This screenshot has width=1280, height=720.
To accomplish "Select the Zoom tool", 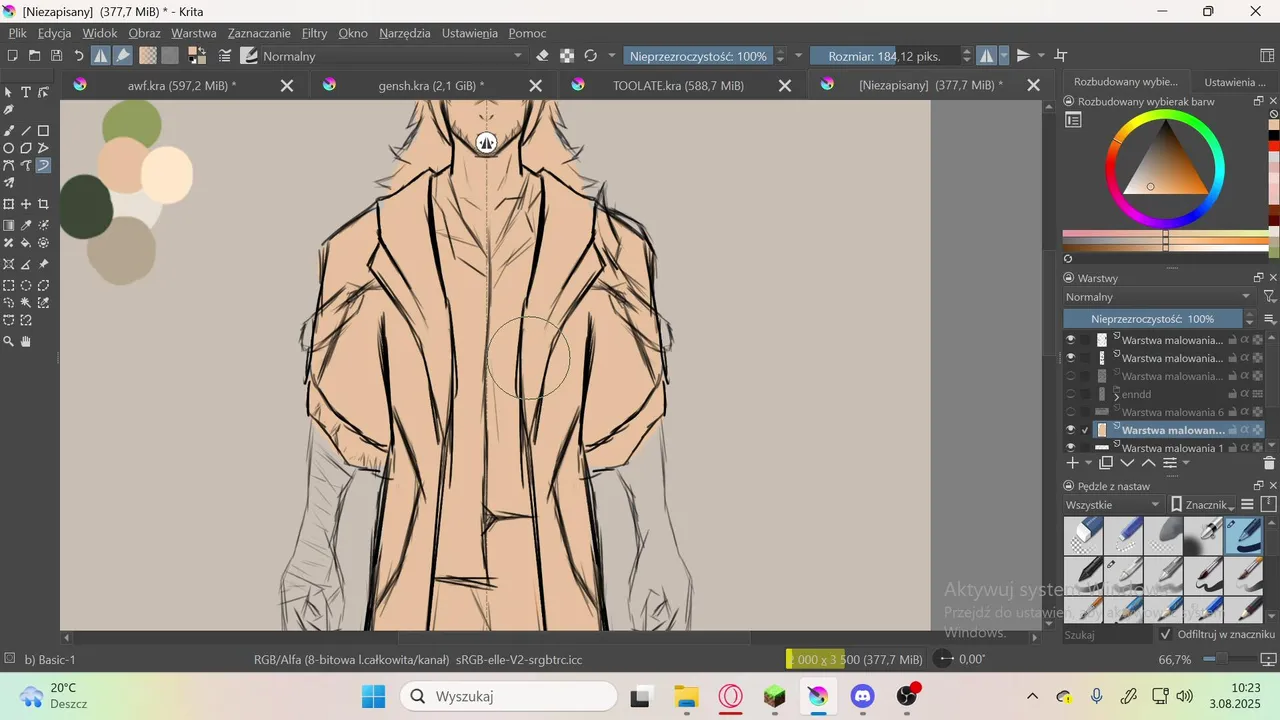I will pyautogui.click(x=9, y=341).
